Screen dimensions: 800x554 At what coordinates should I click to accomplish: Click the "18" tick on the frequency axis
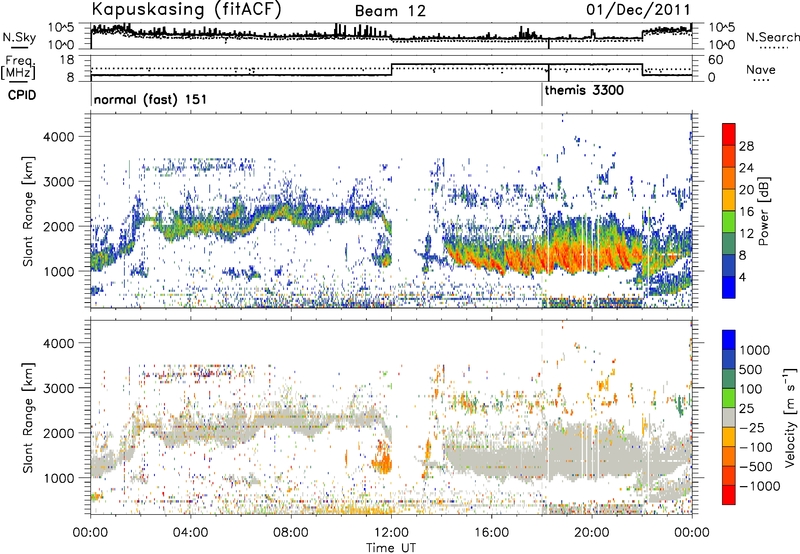point(67,60)
